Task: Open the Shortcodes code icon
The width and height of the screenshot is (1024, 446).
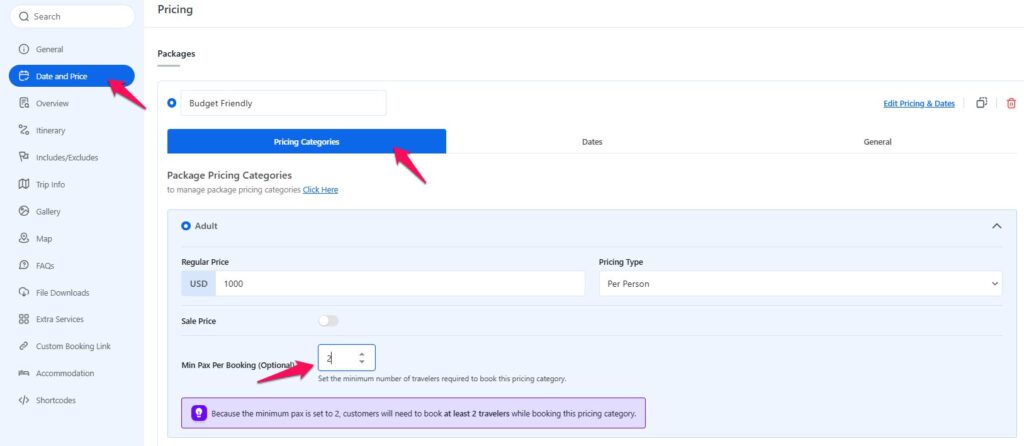Action: point(24,400)
